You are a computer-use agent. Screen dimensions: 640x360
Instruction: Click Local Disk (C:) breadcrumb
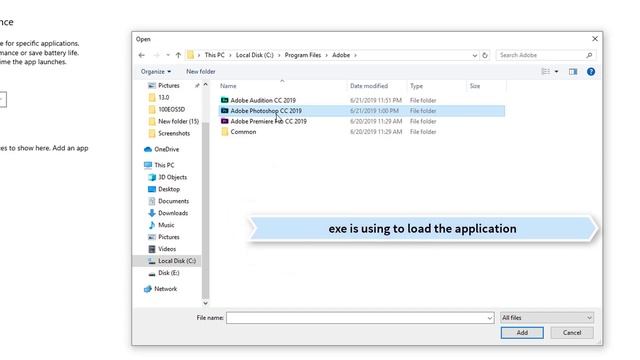coord(255,55)
